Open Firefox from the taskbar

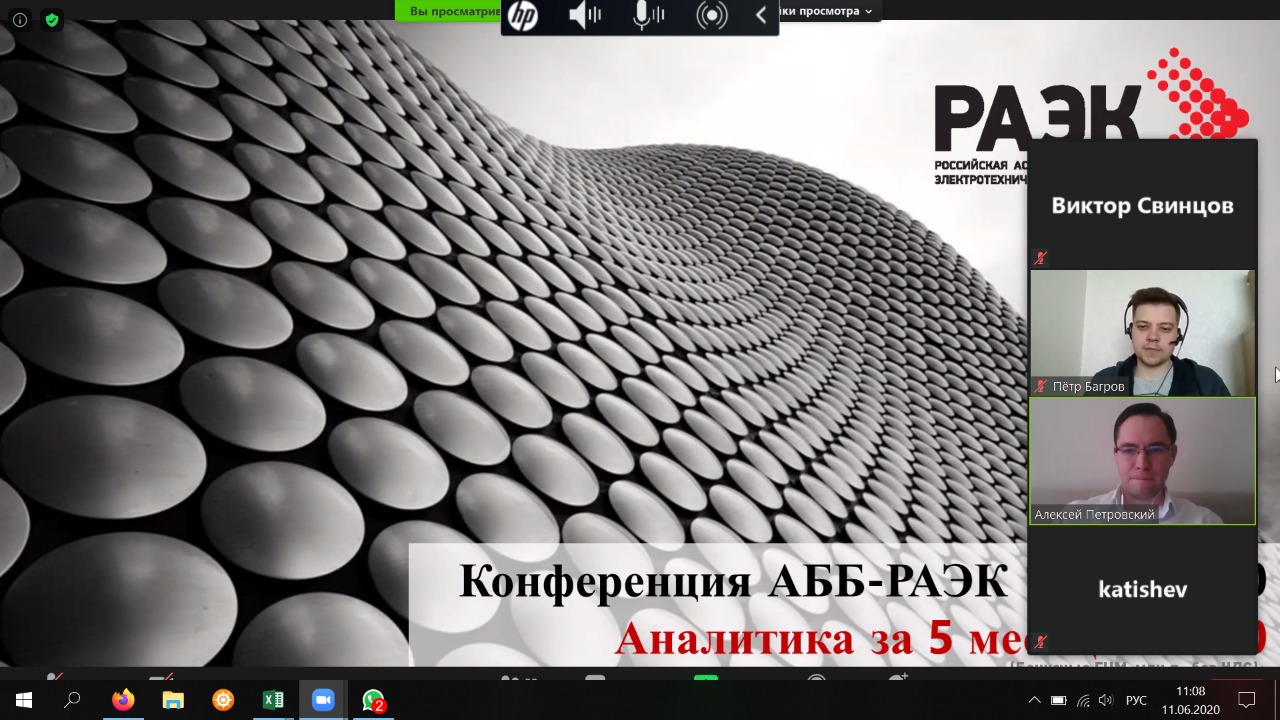(x=123, y=700)
